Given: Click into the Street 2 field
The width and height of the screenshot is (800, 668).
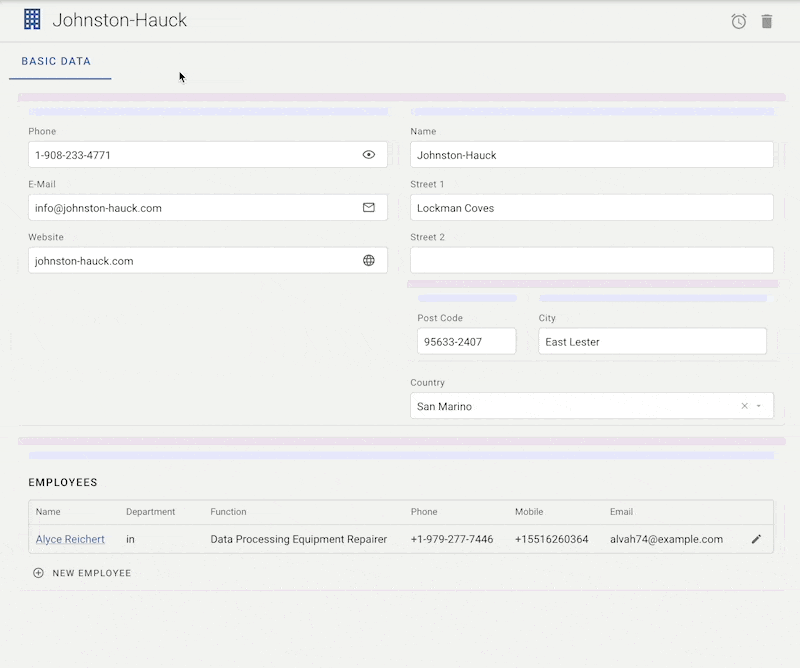Looking at the screenshot, I should (591, 260).
